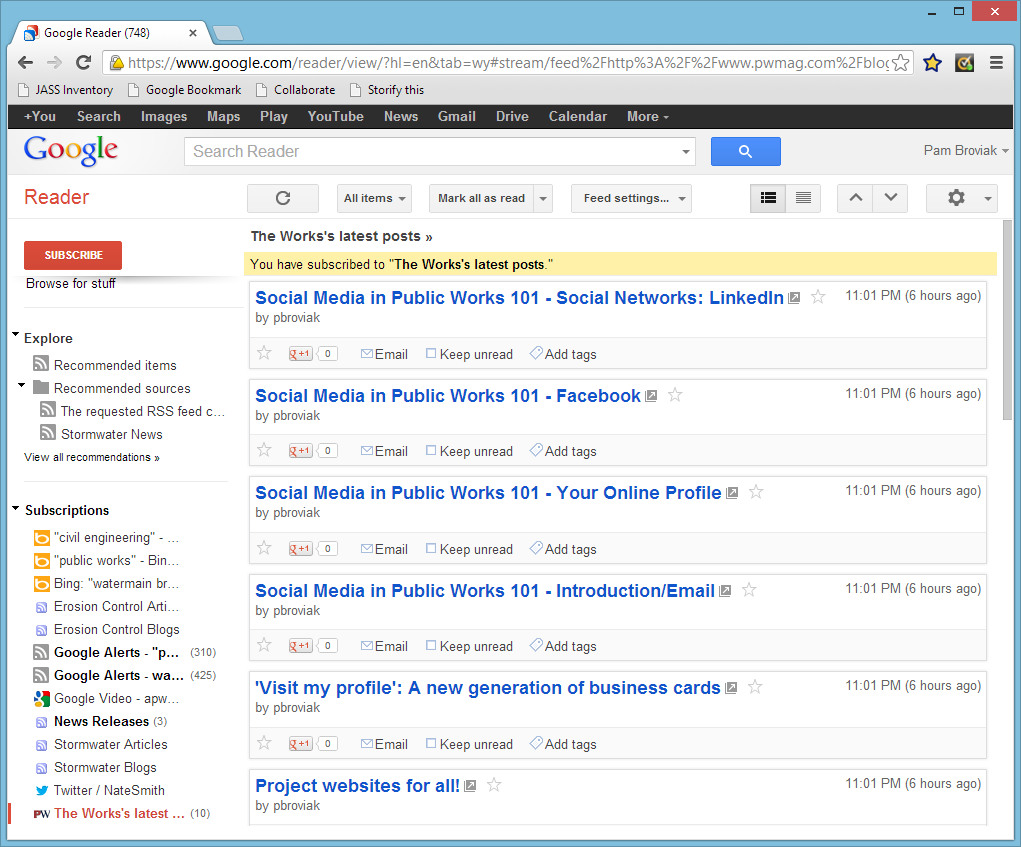Click the browser Back arrow
Viewport: 1021px width, 847px height.
tap(25, 62)
